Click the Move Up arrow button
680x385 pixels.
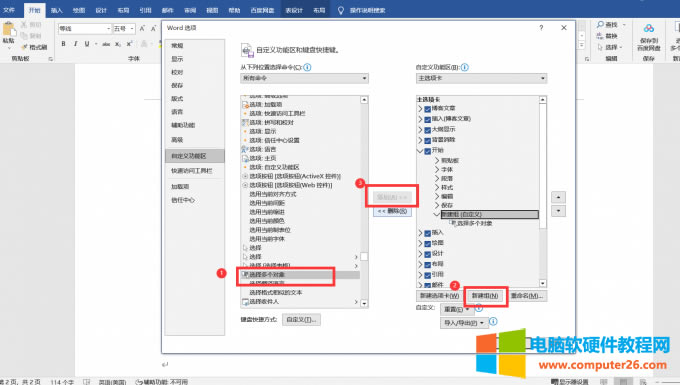pyautogui.click(x=558, y=197)
